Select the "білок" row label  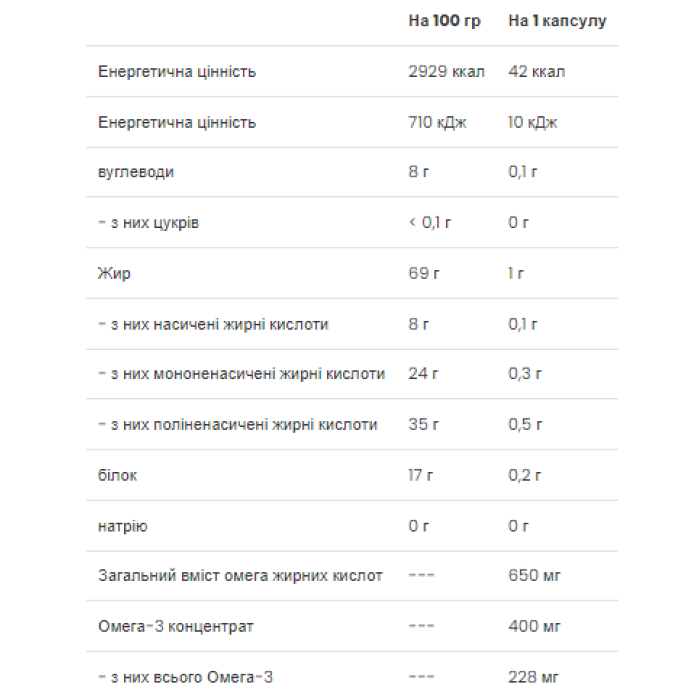(x=118, y=475)
